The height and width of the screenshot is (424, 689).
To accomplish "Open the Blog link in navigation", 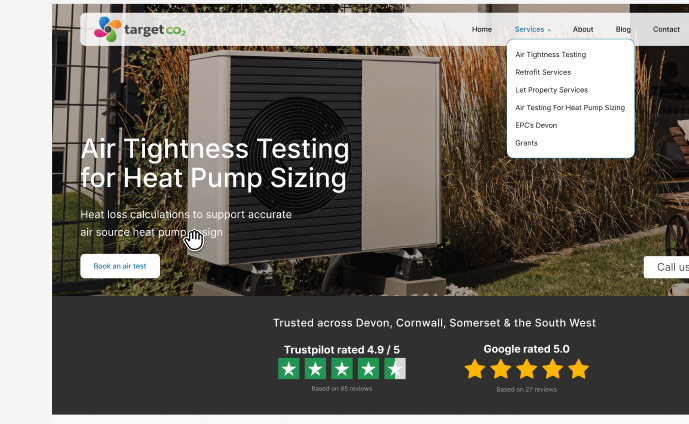I will pos(623,29).
